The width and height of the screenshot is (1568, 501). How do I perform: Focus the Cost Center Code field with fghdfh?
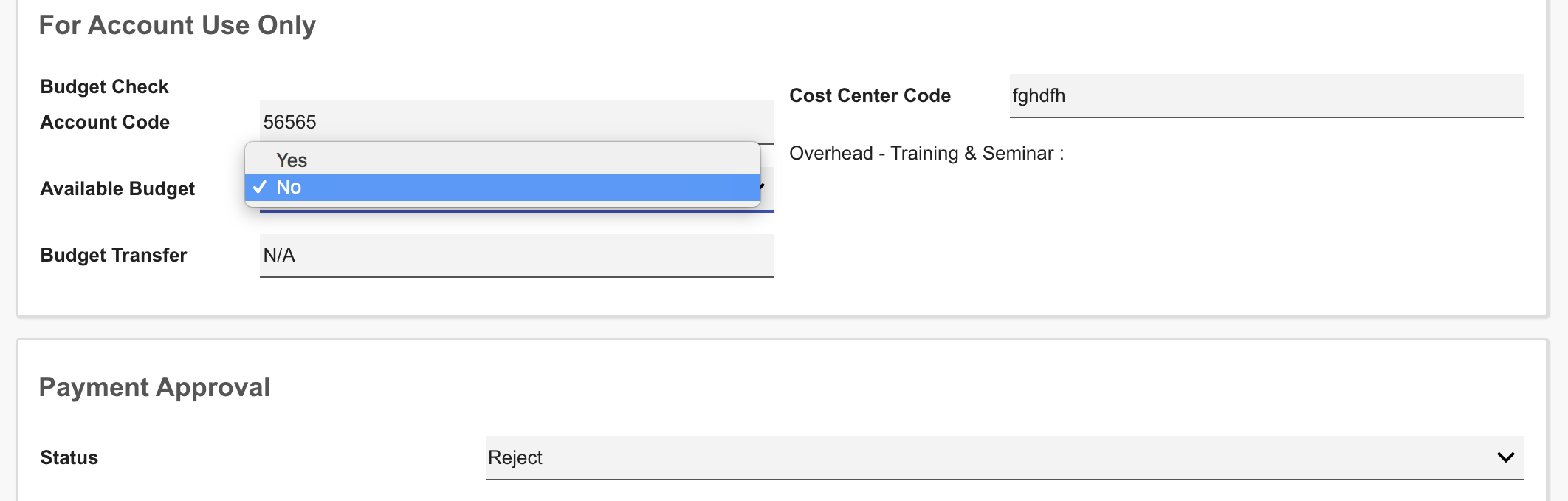click(1266, 95)
